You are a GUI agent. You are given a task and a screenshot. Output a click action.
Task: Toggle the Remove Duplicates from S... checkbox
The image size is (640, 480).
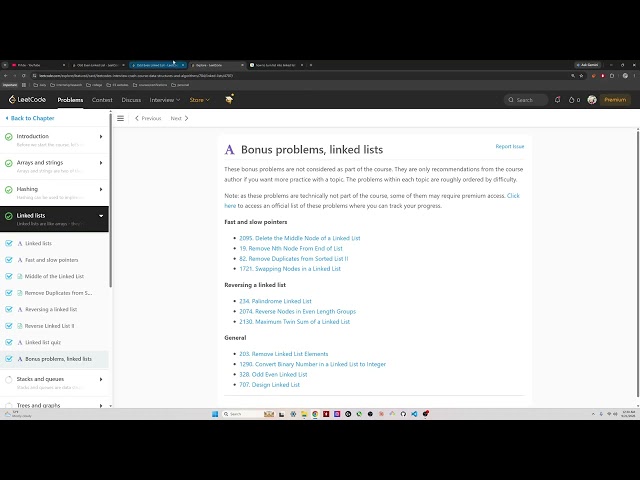click(x=9, y=293)
